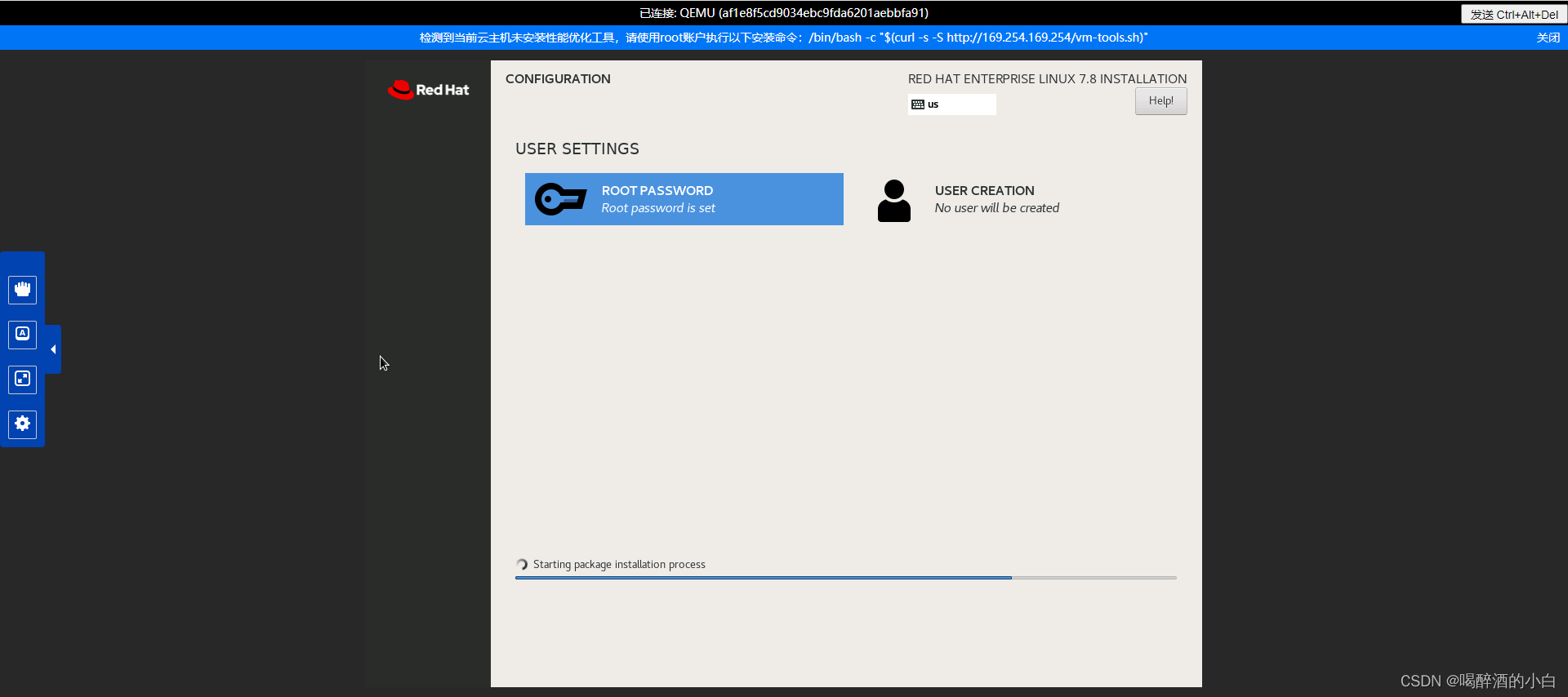
Task: Close the blue notification banner
Action: click(x=1548, y=38)
